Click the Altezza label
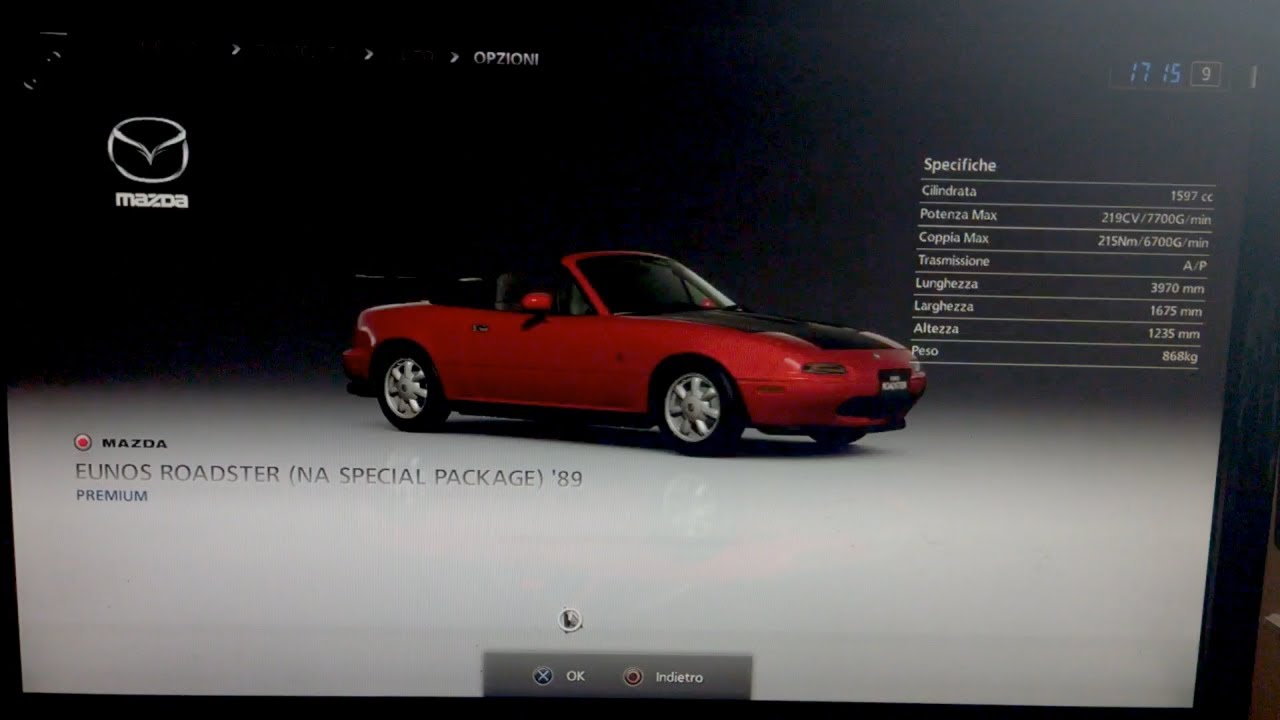1280x720 pixels. tap(936, 329)
